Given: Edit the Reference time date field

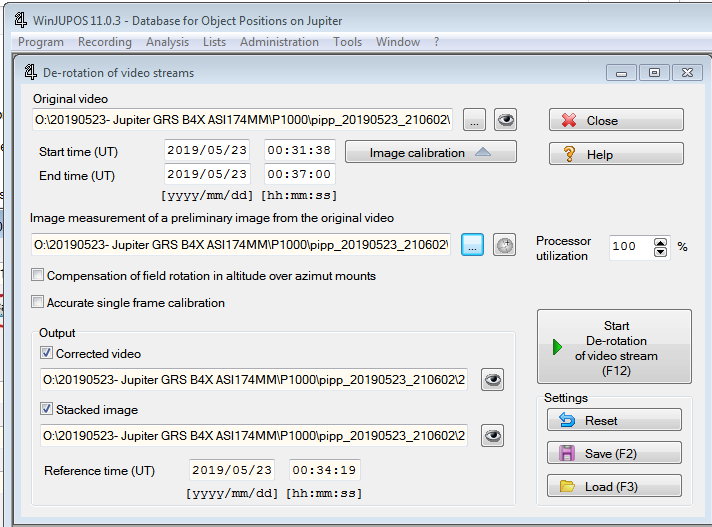Looking at the screenshot, I should (232, 470).
